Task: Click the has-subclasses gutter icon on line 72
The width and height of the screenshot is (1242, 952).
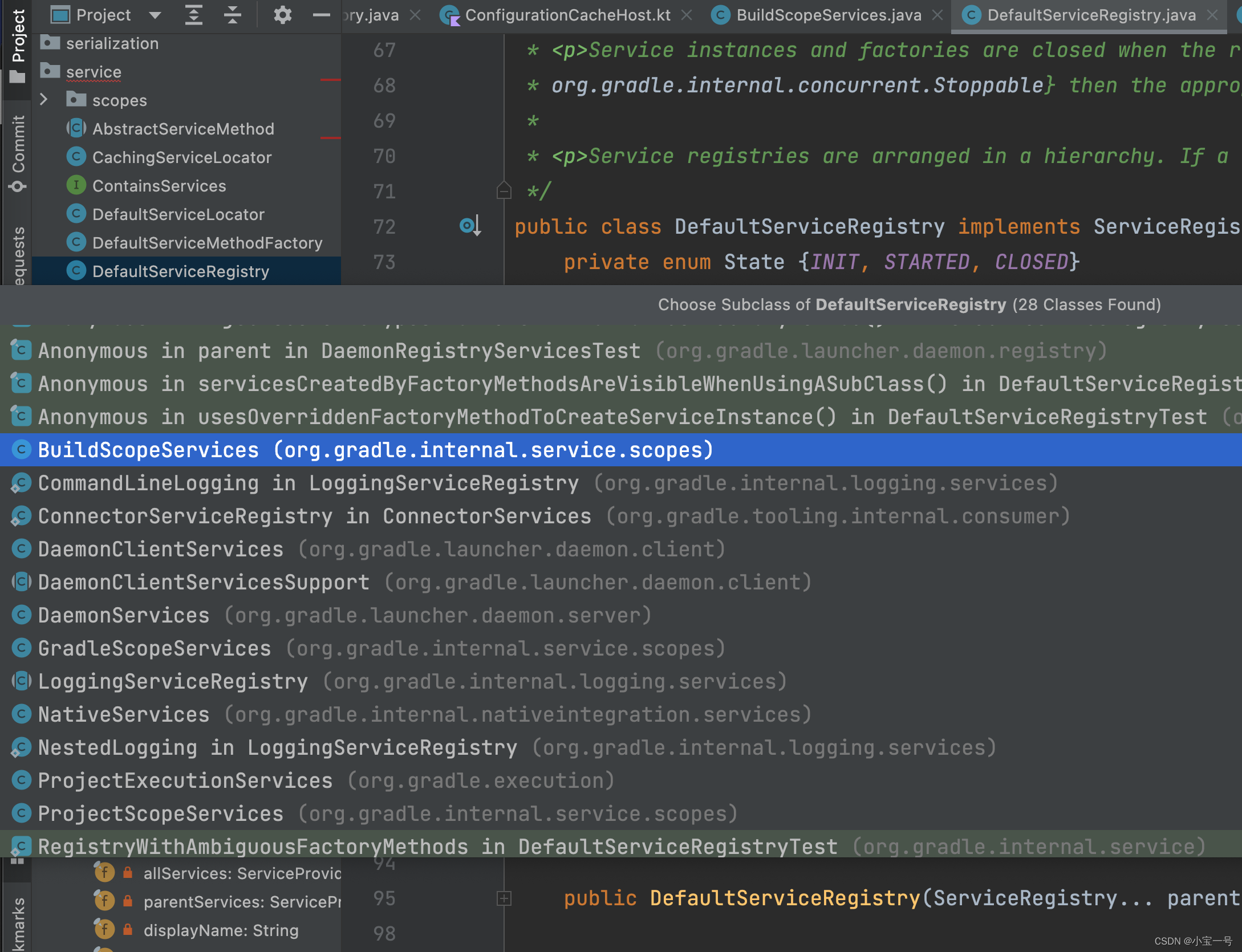Action: tap(469, 226)
